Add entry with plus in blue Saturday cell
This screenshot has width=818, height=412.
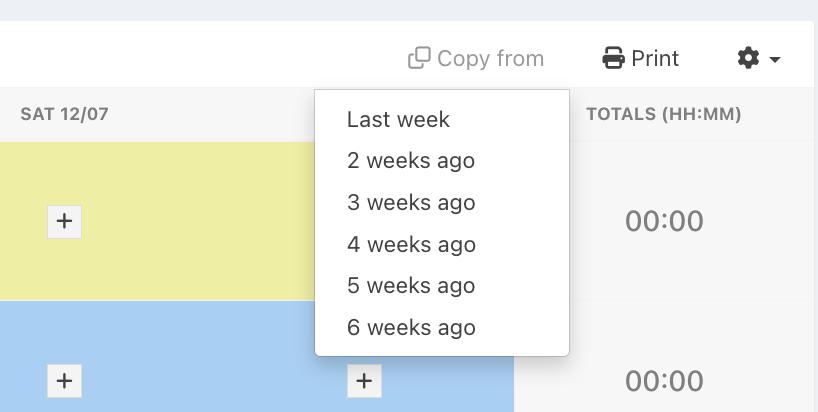coord(64,381)
